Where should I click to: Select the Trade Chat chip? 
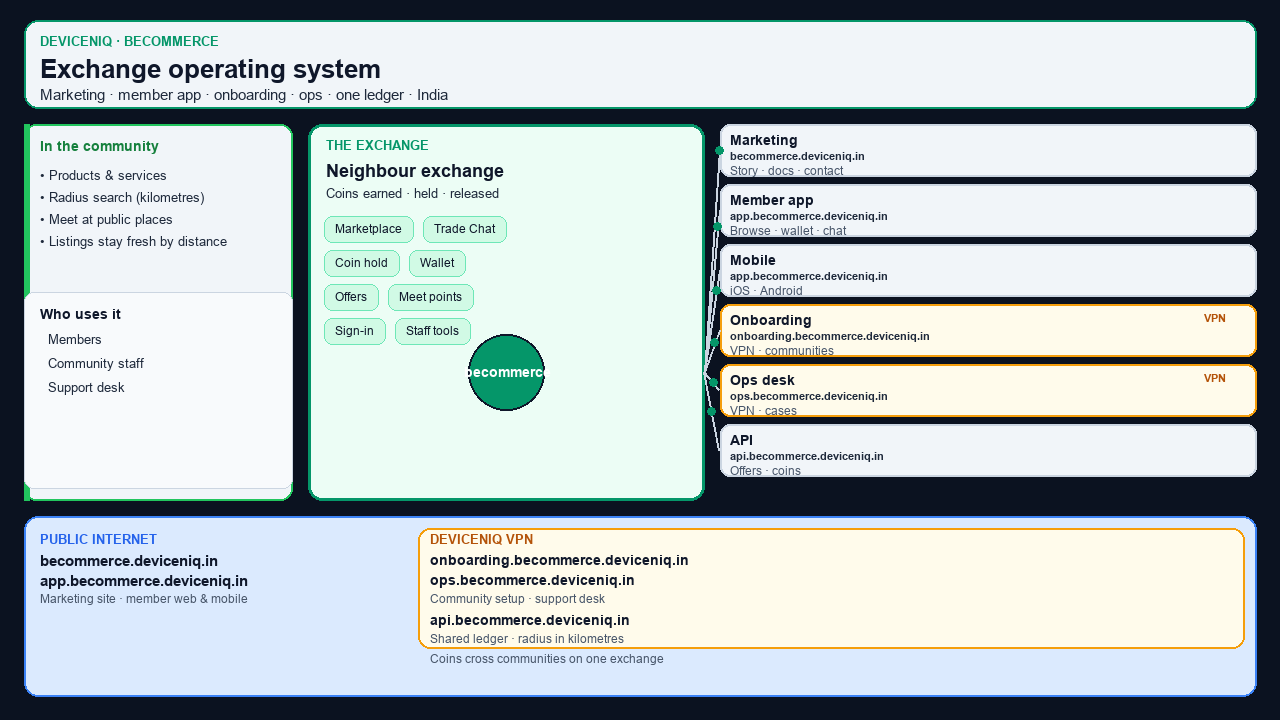coord(465,229)
